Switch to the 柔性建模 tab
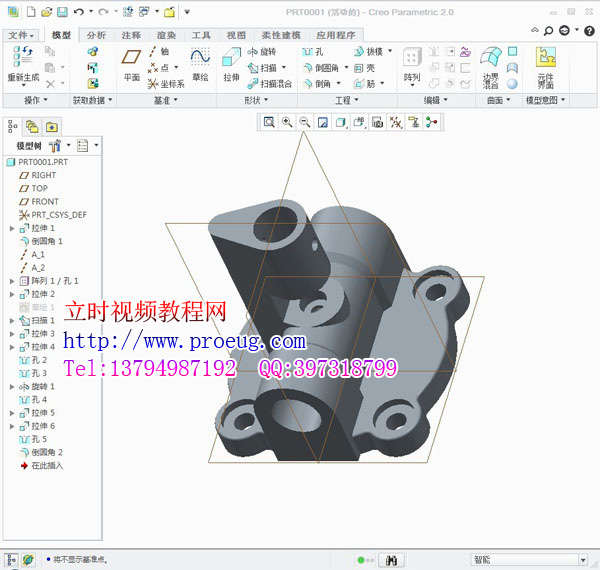Screen dimensions: 600x570 281,35
